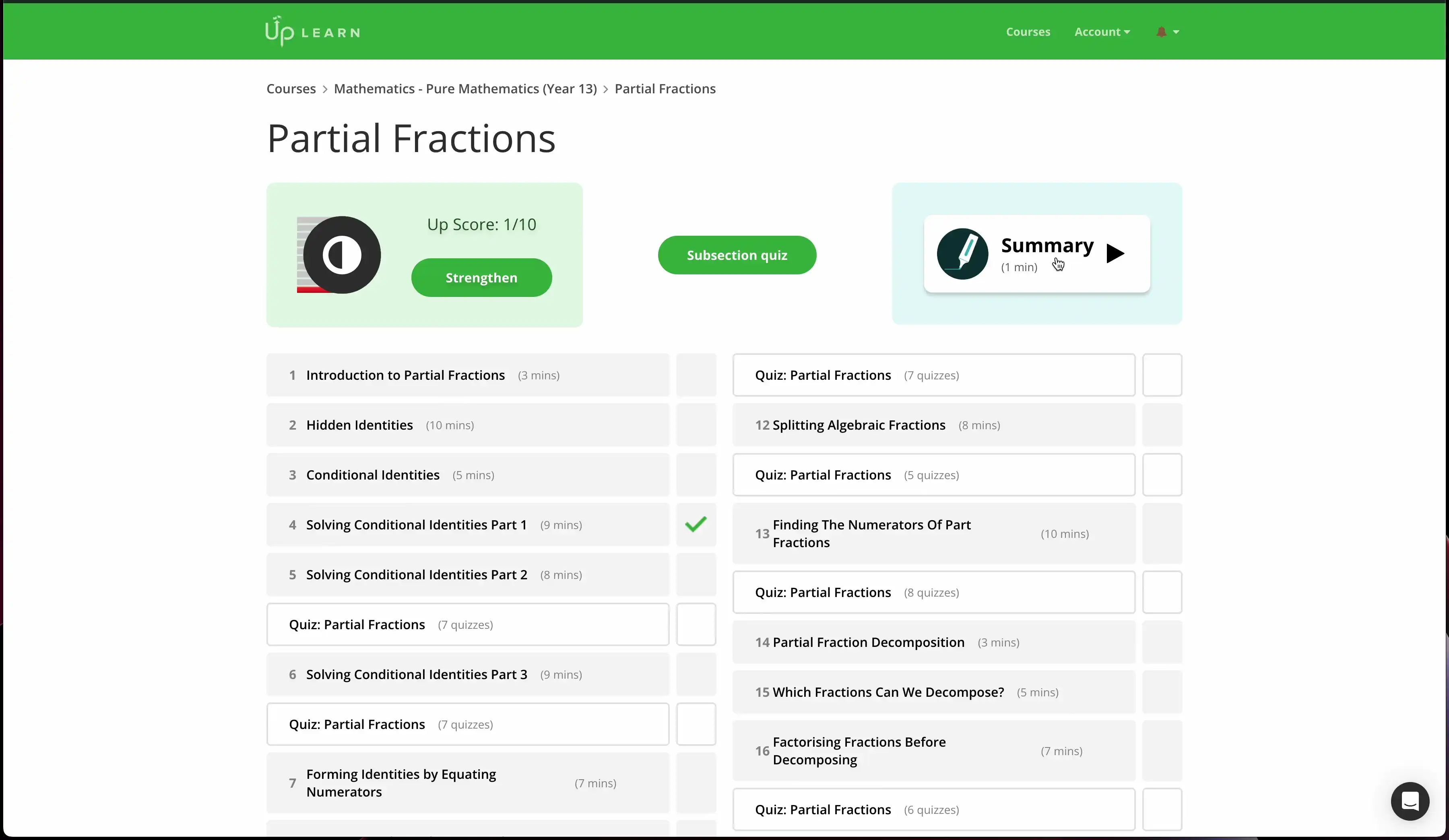
Task: Open the notifications bell
Action: 1161,32
